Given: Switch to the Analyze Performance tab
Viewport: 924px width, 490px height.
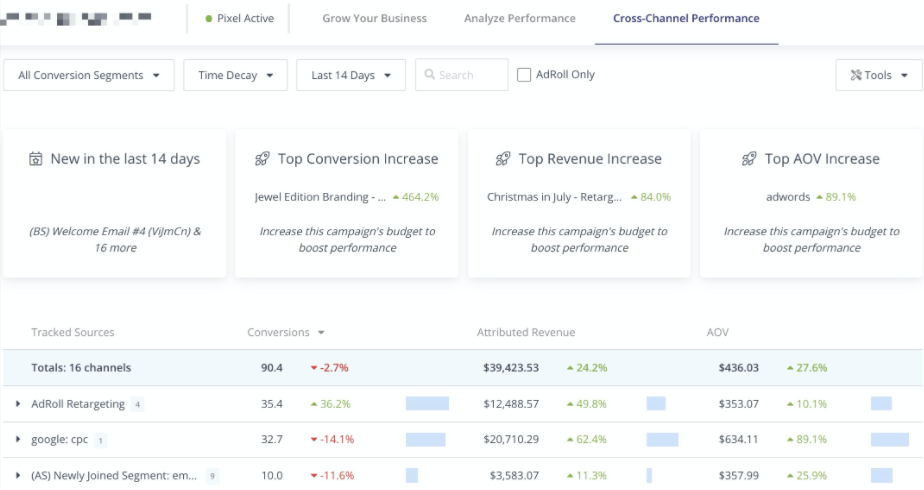Looking at the screenshot, I should coord(519,19).
